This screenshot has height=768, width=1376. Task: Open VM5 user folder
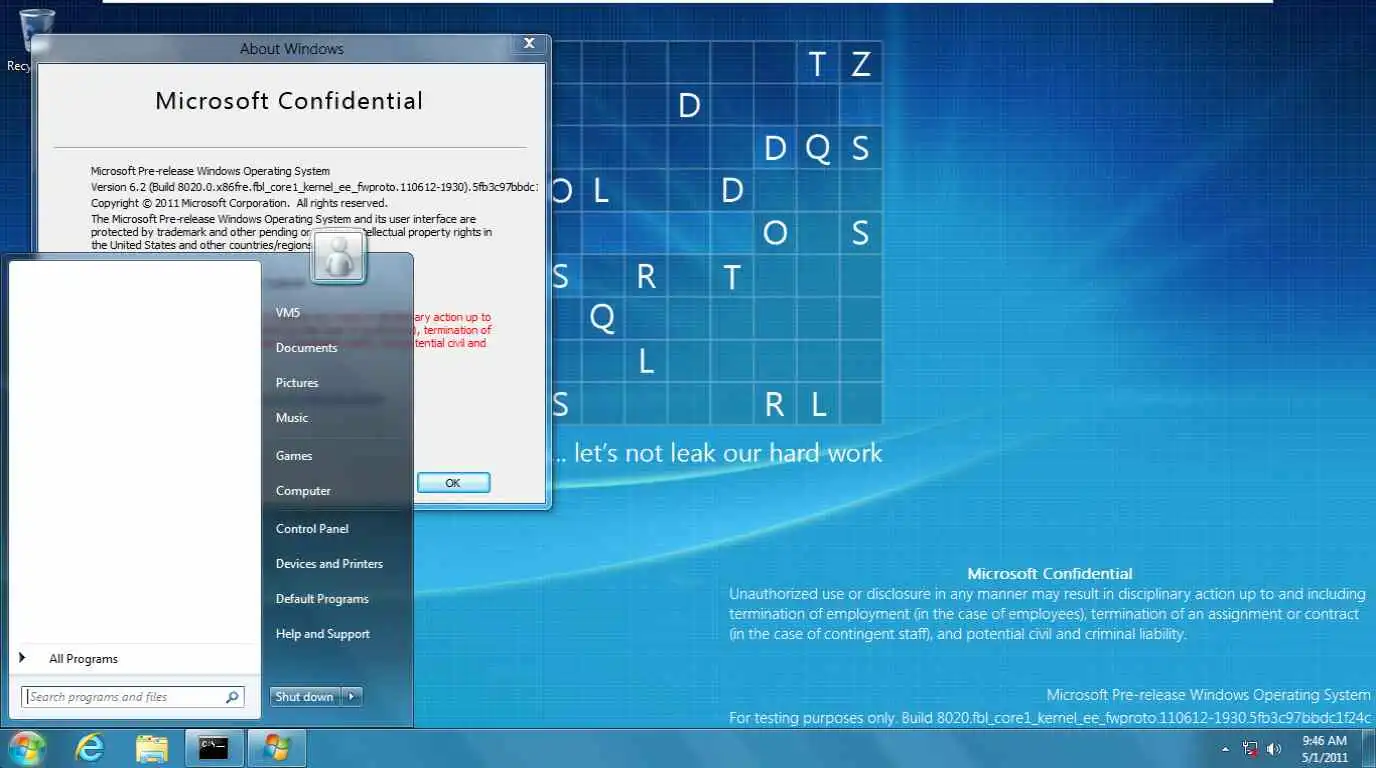(287, 313)
